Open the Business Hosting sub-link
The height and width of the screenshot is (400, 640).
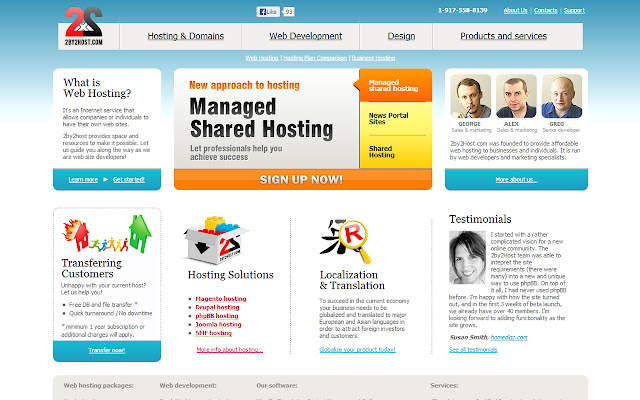373,58
